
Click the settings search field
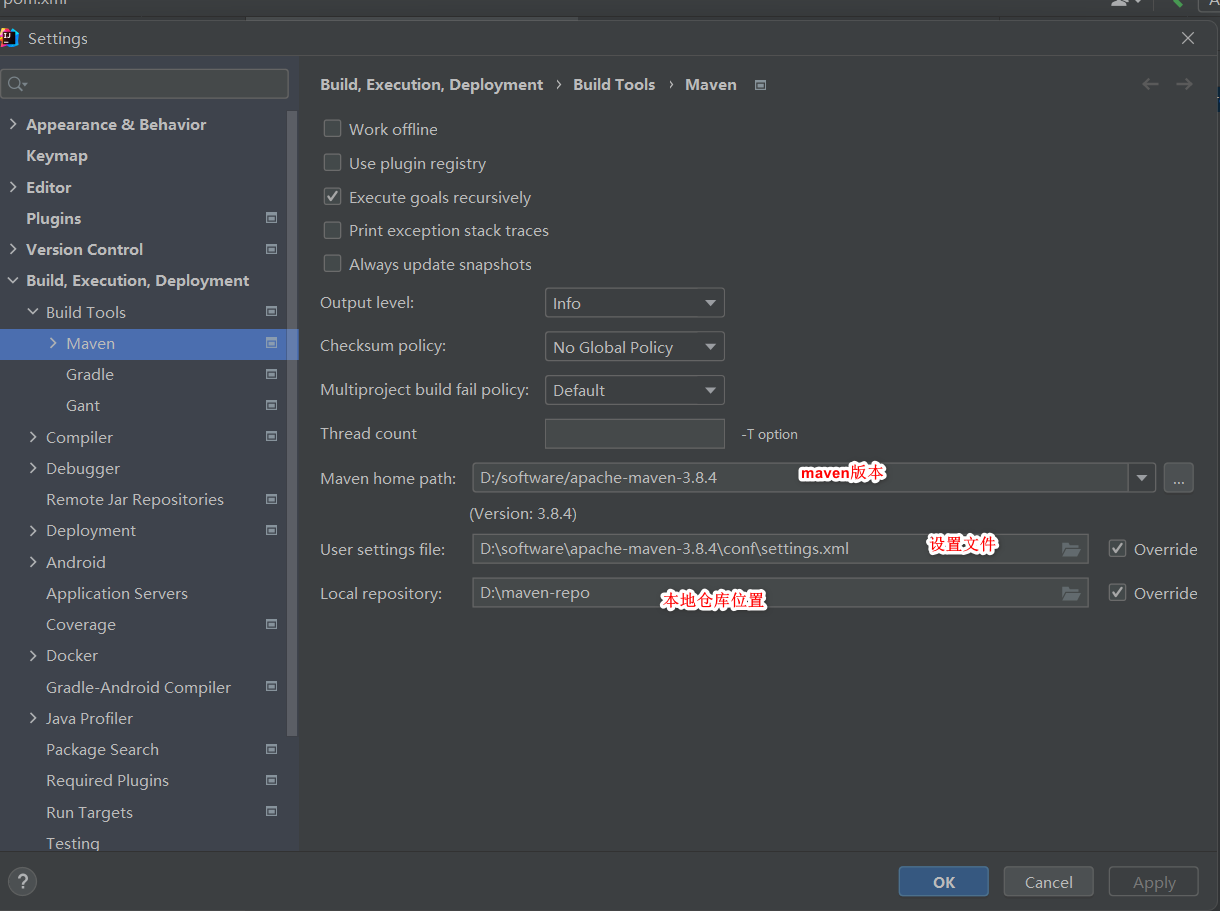(145, 84)
